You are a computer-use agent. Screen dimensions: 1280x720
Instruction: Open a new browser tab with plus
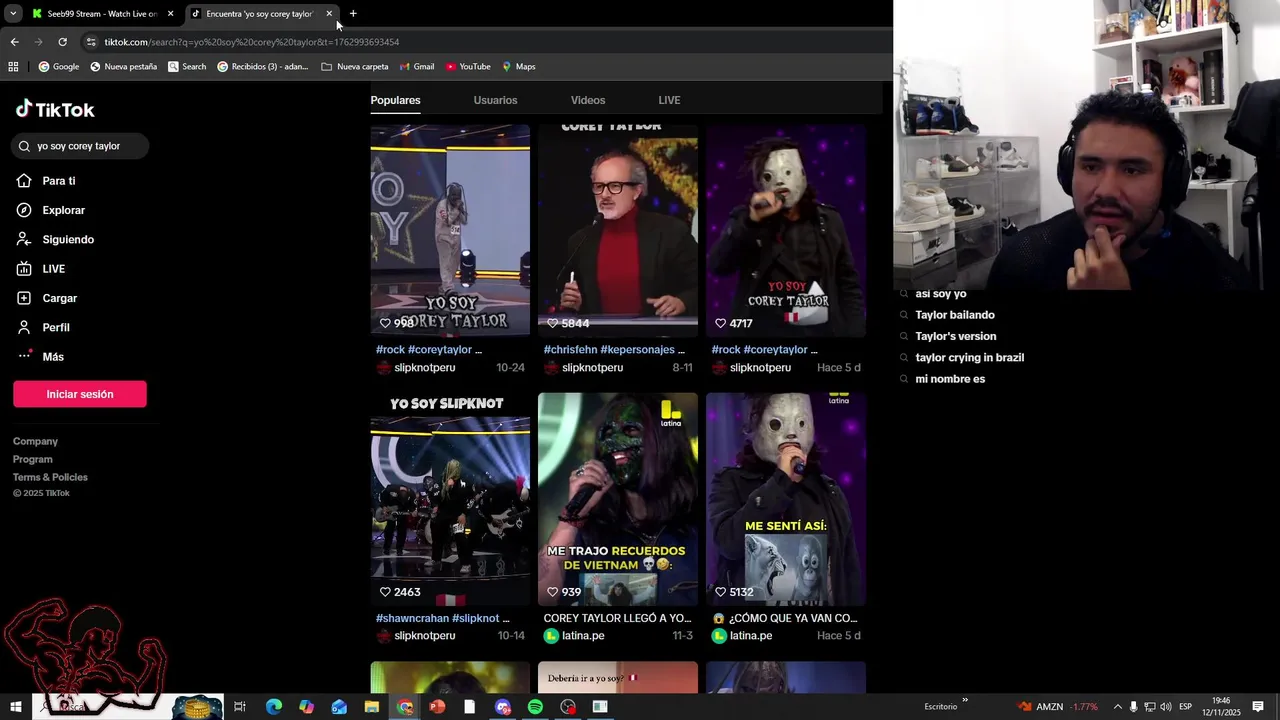pyautogui.click(x=353, y=14)
